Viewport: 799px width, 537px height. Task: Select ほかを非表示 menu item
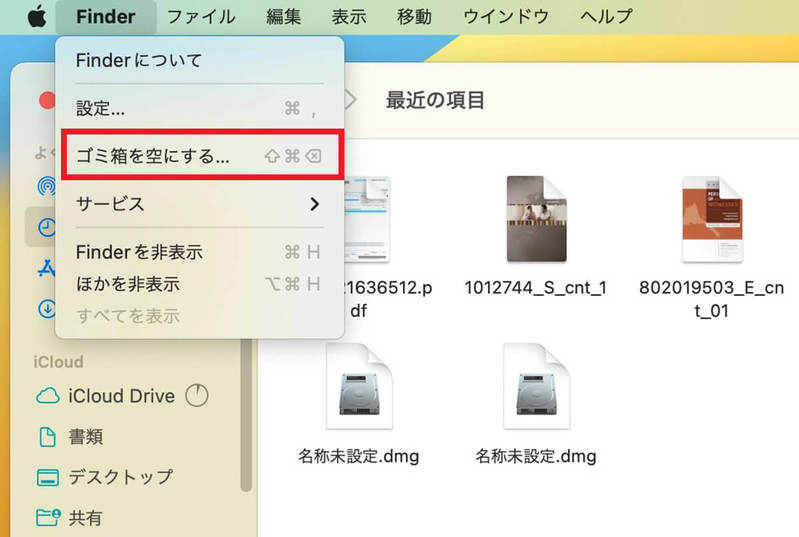click(x=200, y=284)
